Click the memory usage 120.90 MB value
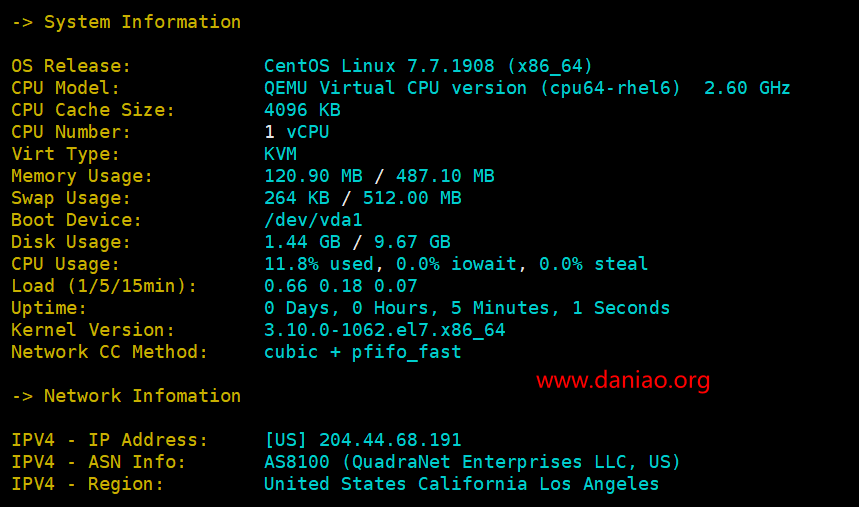859x507 pixels. click(313, 176)
